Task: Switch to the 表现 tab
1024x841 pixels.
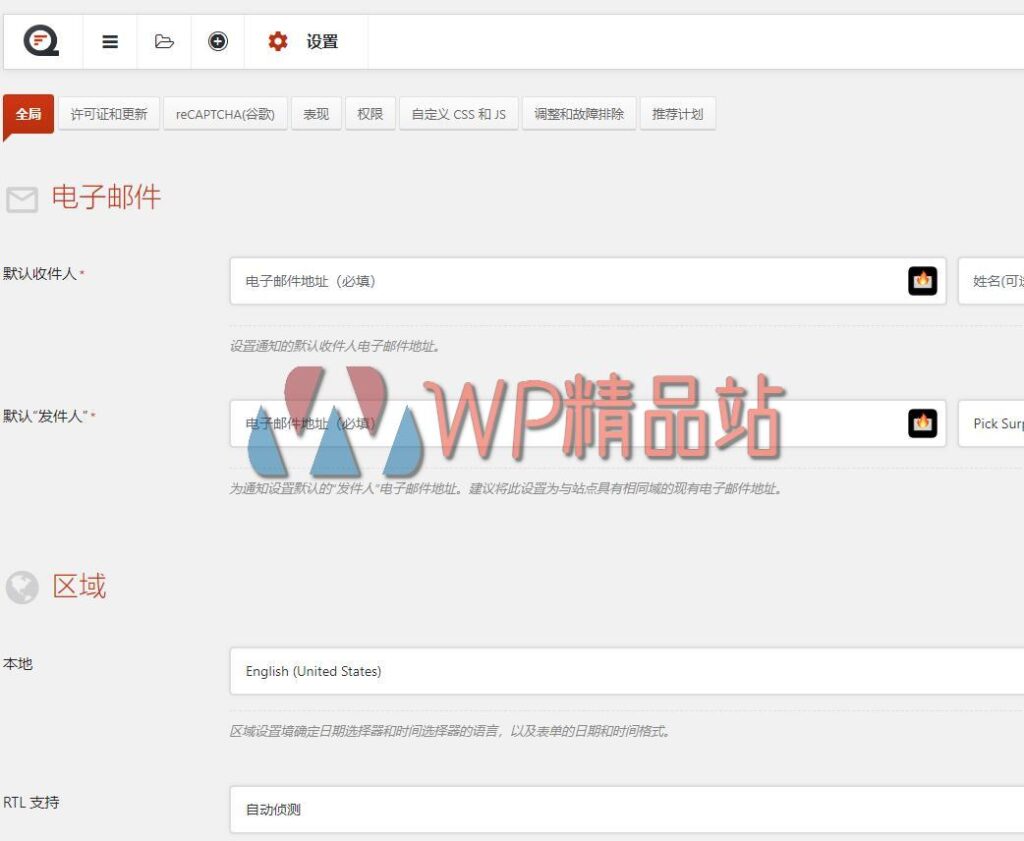Action: 316,113
